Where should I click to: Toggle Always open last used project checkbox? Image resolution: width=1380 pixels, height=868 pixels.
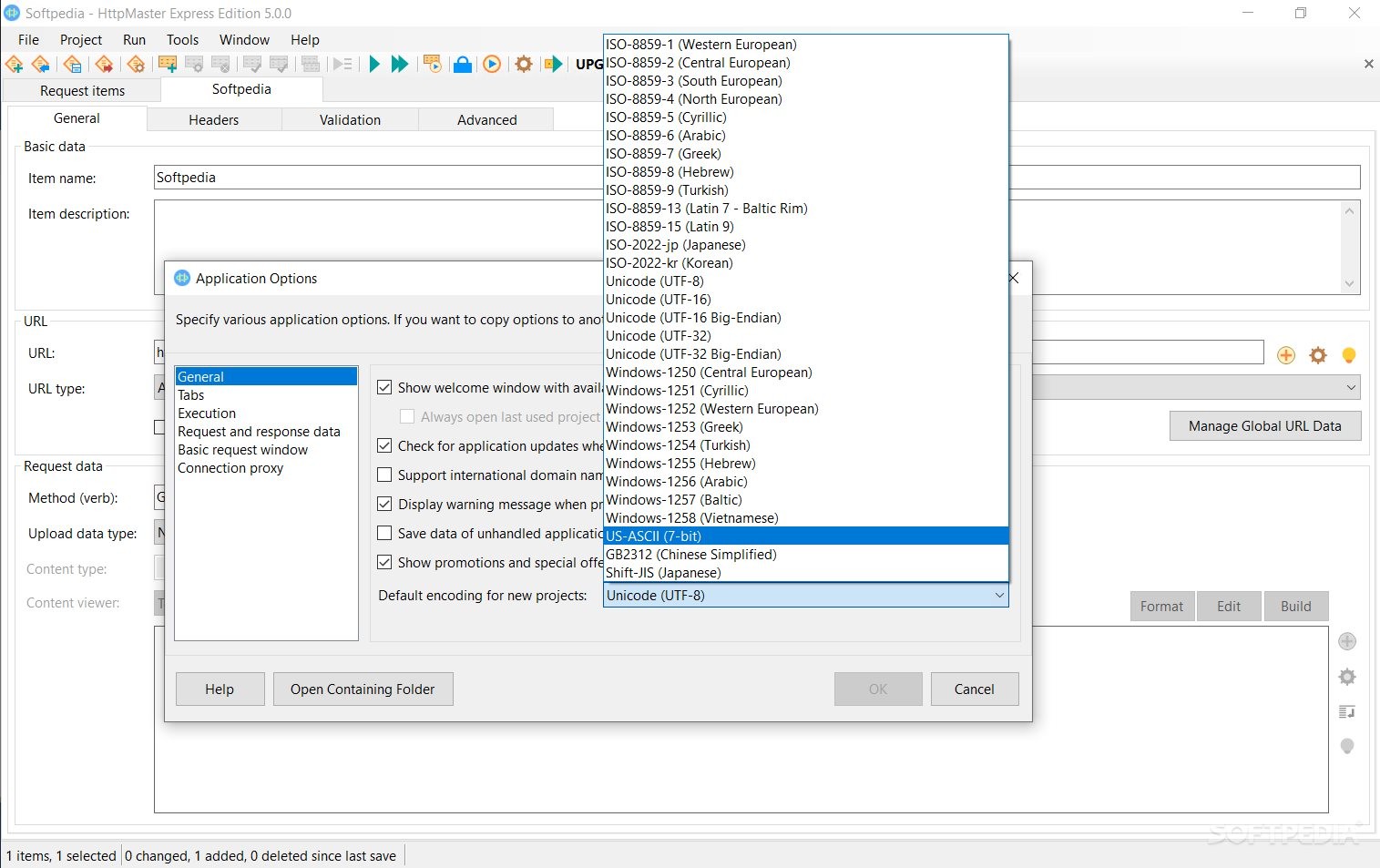coord(407,416)
